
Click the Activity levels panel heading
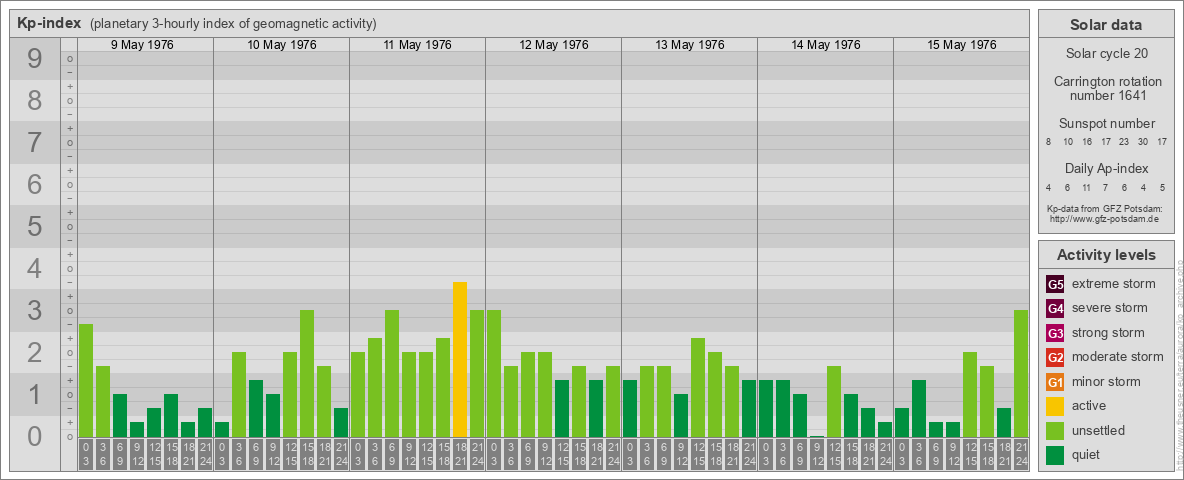pos(1106,255)
